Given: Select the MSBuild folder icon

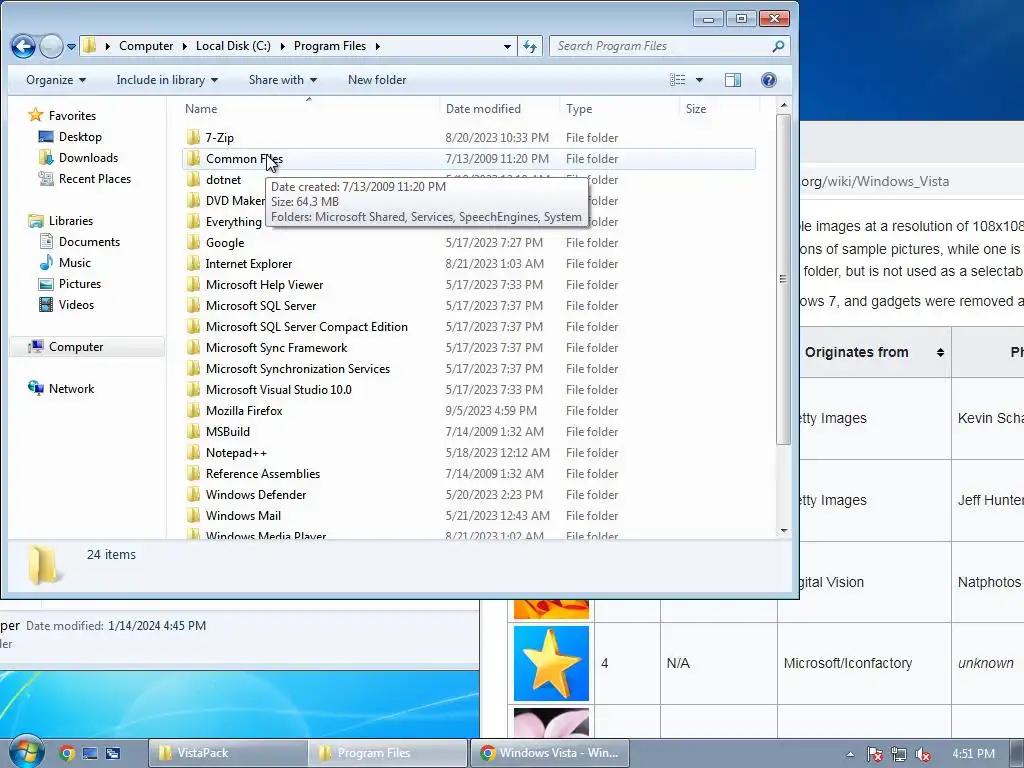Looking at the screenshot, I should [x=193, y=431].
